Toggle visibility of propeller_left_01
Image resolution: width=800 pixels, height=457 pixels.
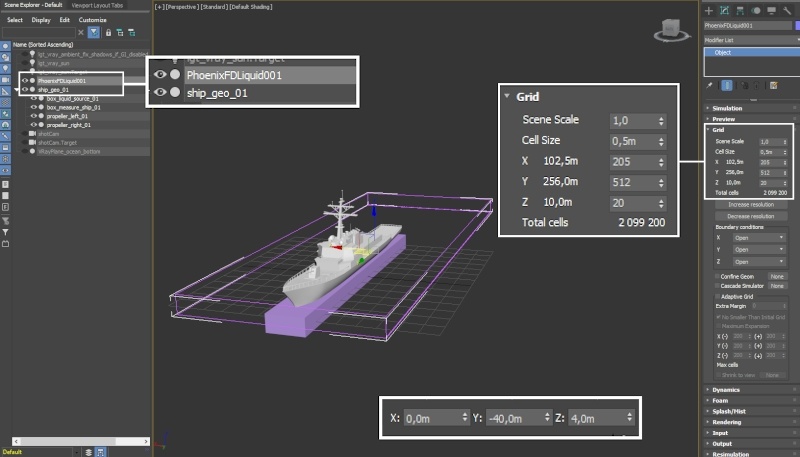pyautogui.click(x=34, y=116)
